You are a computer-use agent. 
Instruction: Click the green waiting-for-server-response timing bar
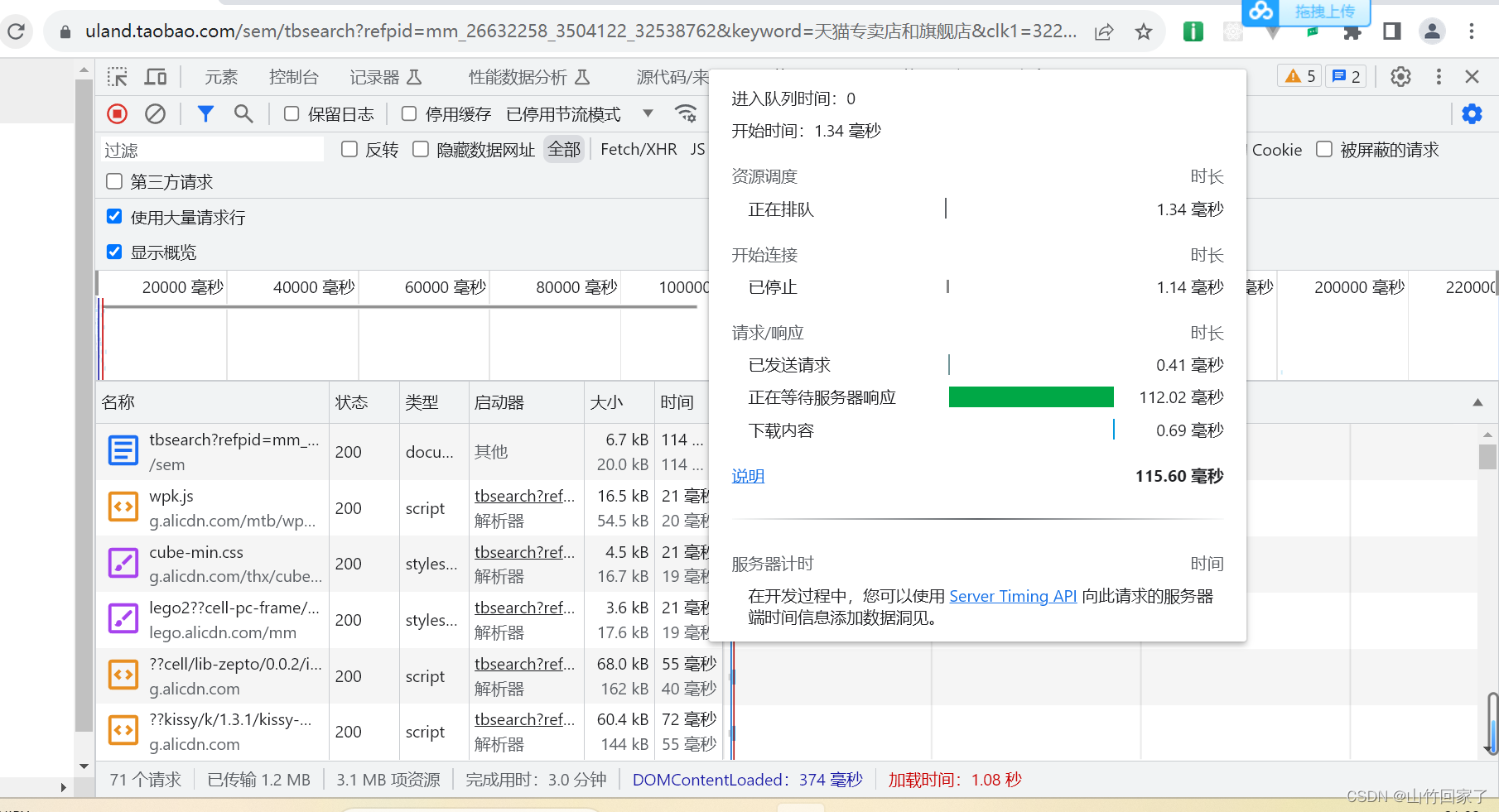pyautogui.click(x=1031, y=397)
